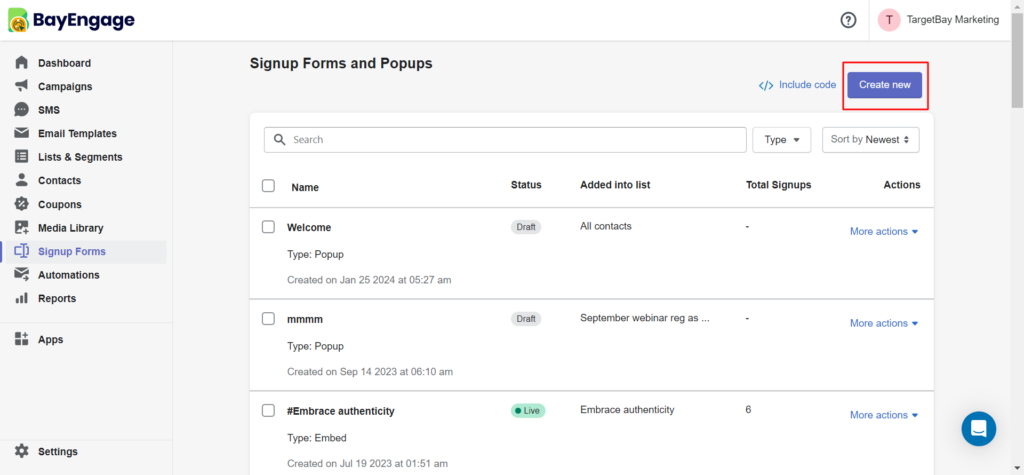Click TargetBay Marketing account name
This screenshot has height=475, width=1024.
(953, 20)
